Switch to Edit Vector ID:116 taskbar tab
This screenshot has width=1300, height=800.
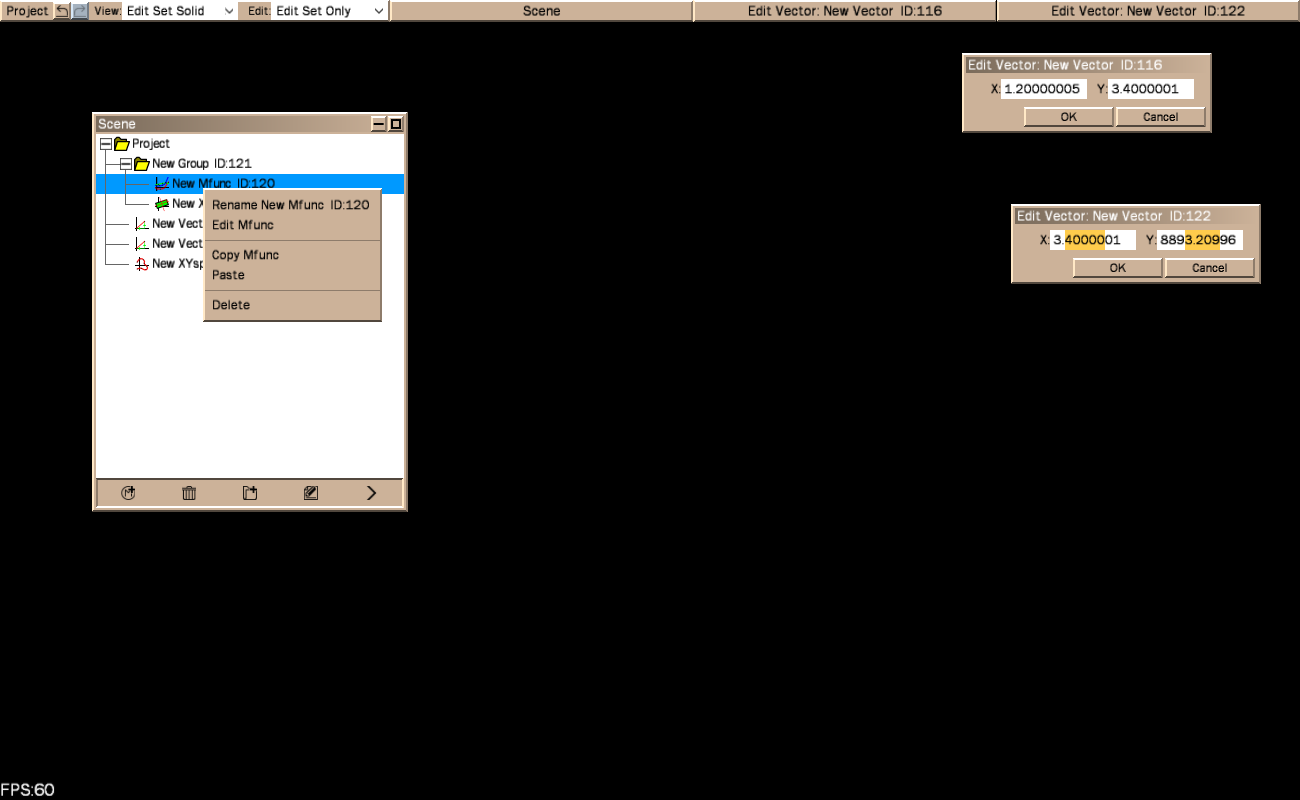click(844, 11)
